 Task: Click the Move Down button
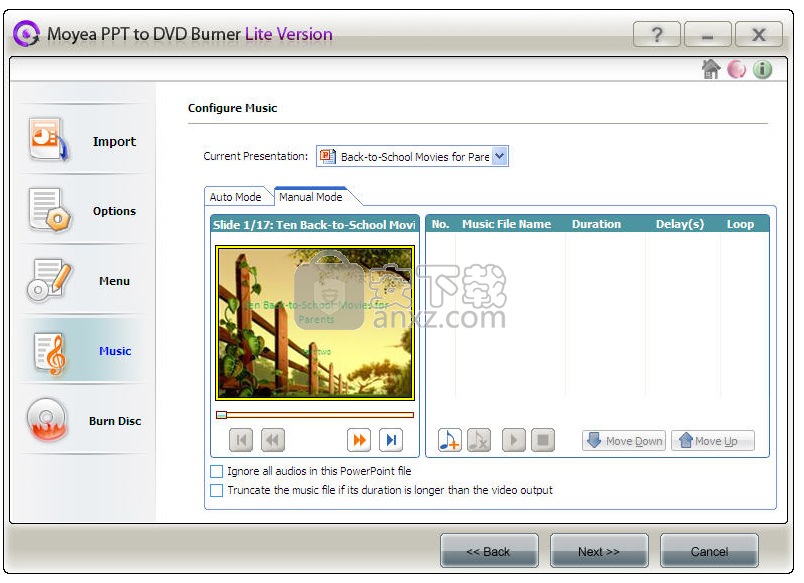coord(624,440)
